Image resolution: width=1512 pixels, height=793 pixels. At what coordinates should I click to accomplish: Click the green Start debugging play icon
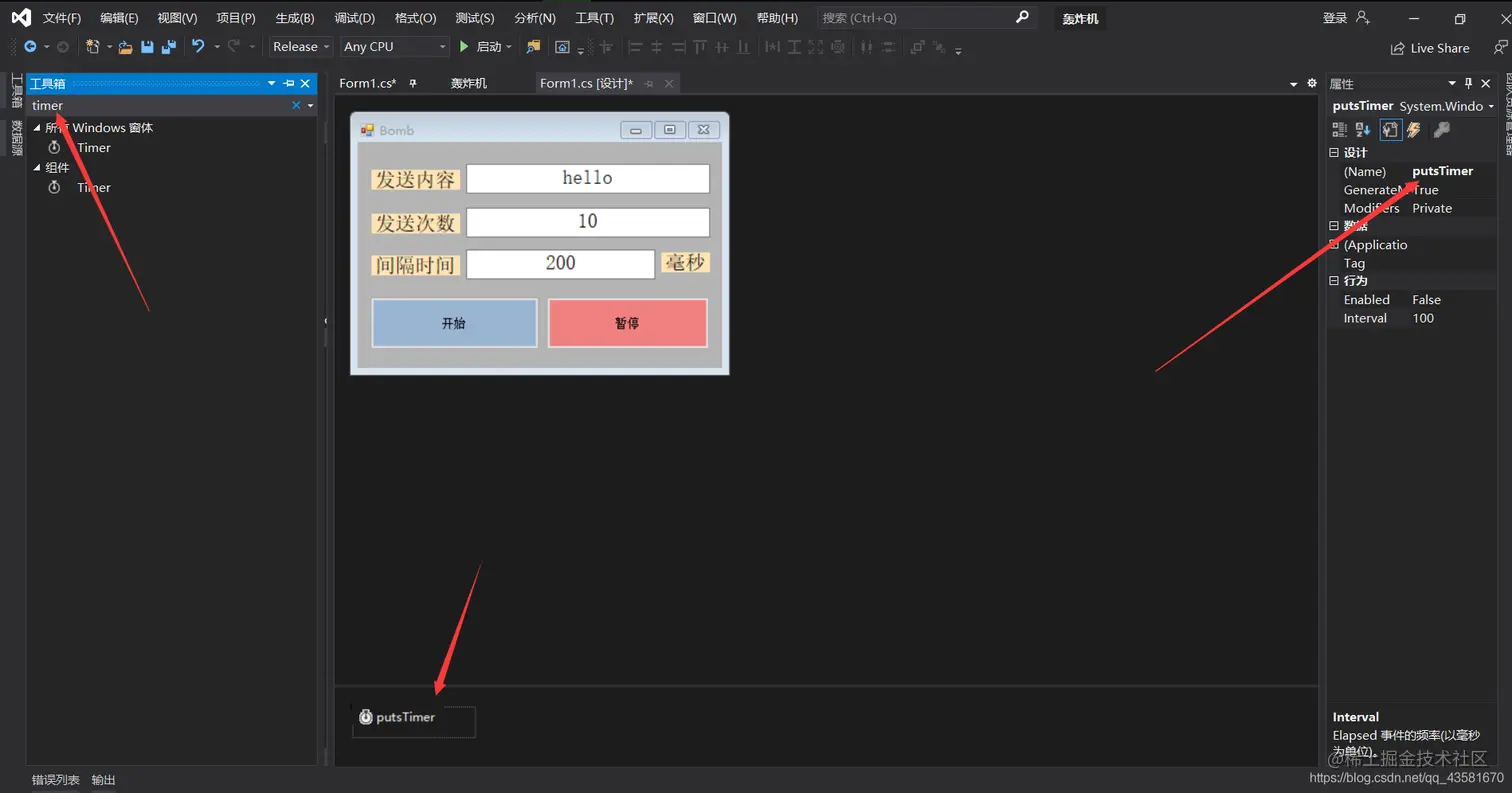coord(464,46)
